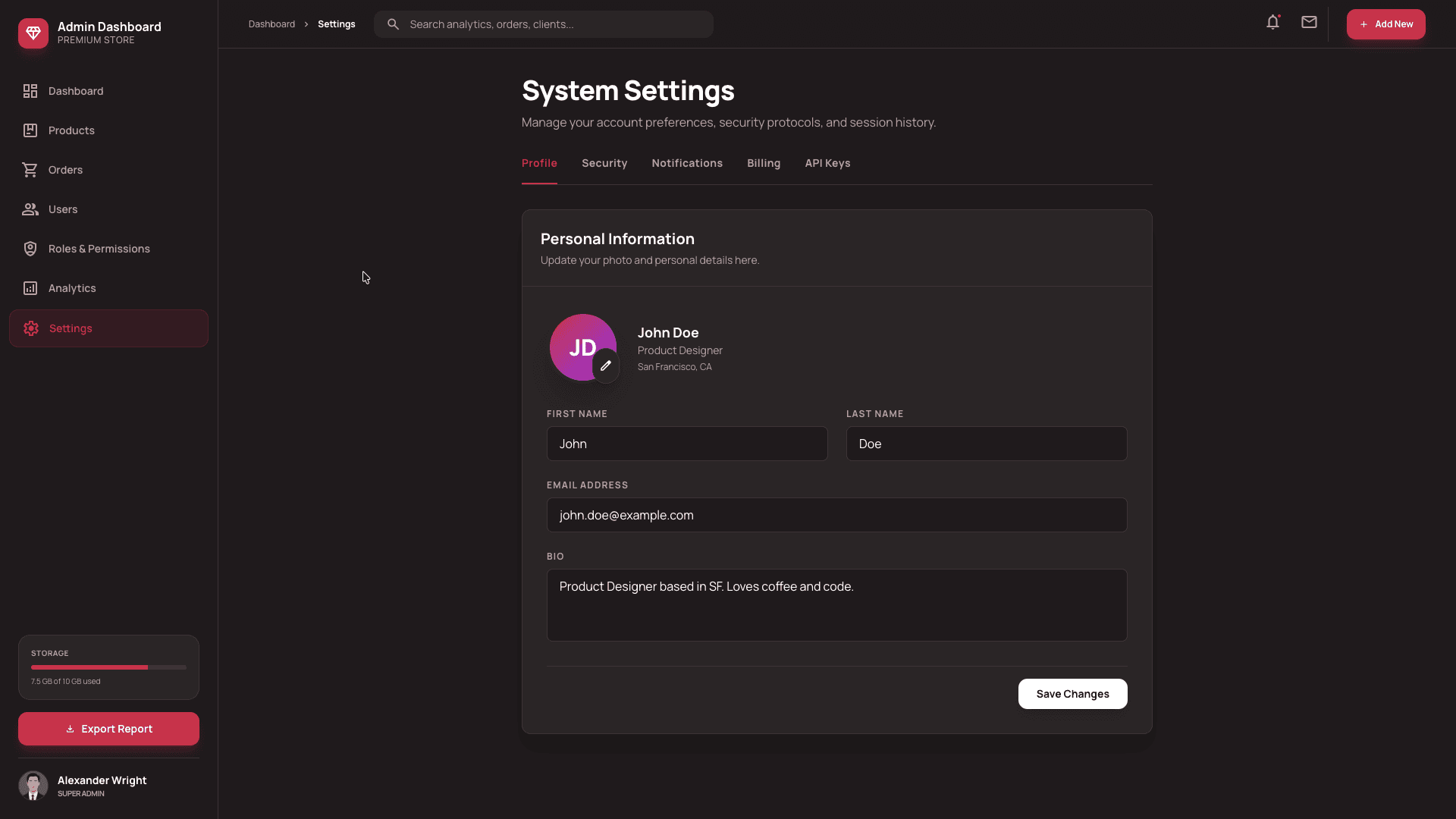
Task: Open the mail inbox icon
Action: [x=1308, y=22]
